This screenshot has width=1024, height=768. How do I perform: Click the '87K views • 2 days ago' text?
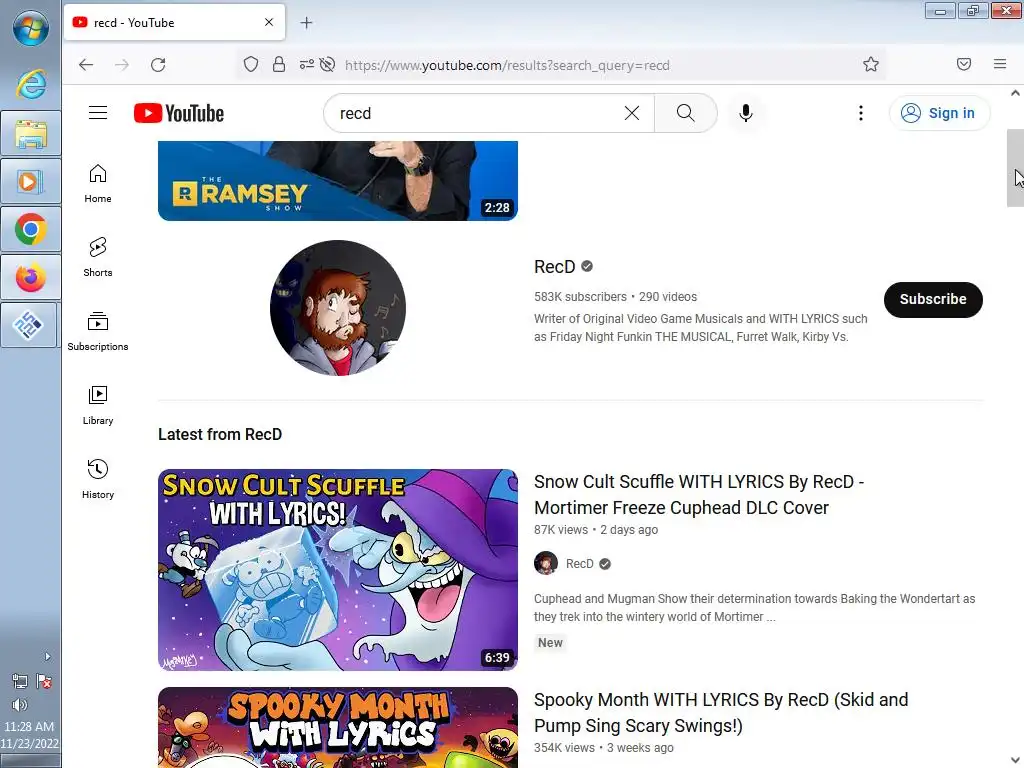coord(596,530)
